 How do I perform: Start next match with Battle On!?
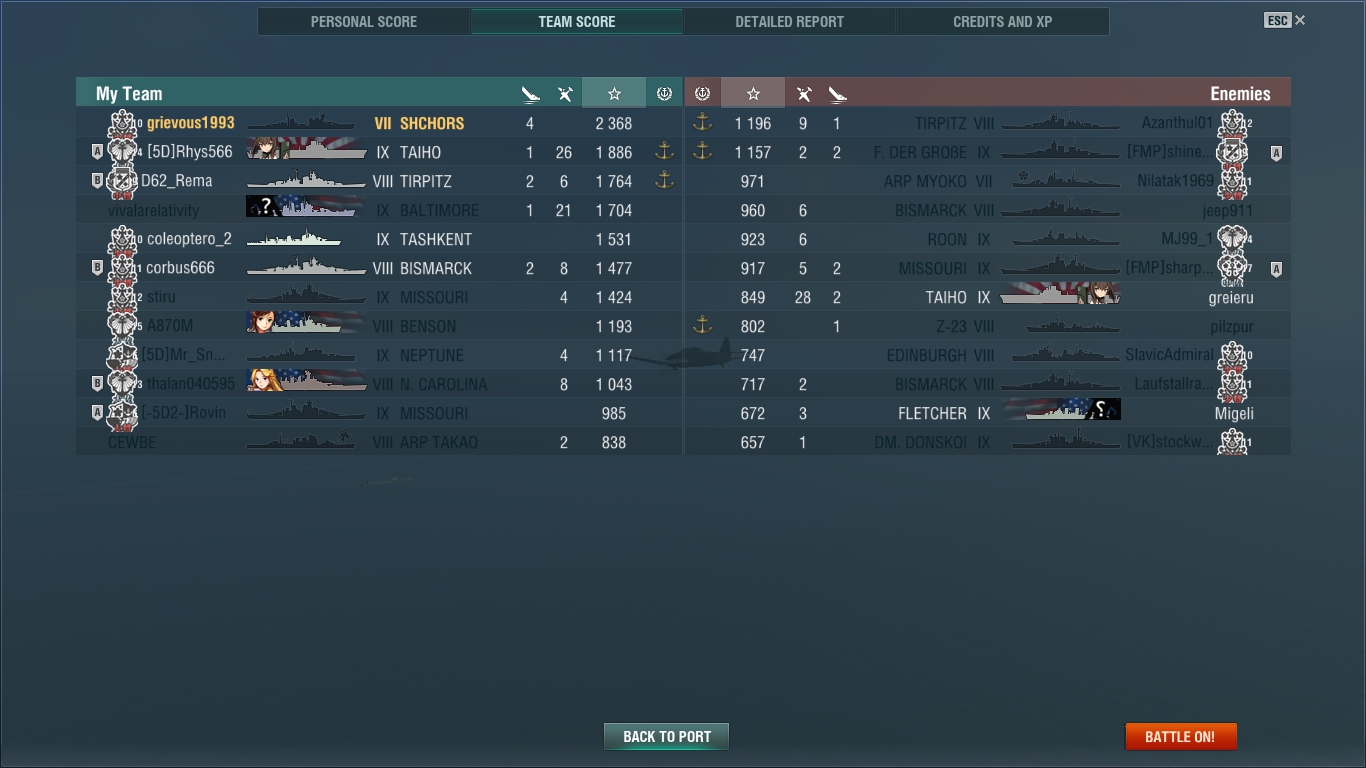point(1181,737)
